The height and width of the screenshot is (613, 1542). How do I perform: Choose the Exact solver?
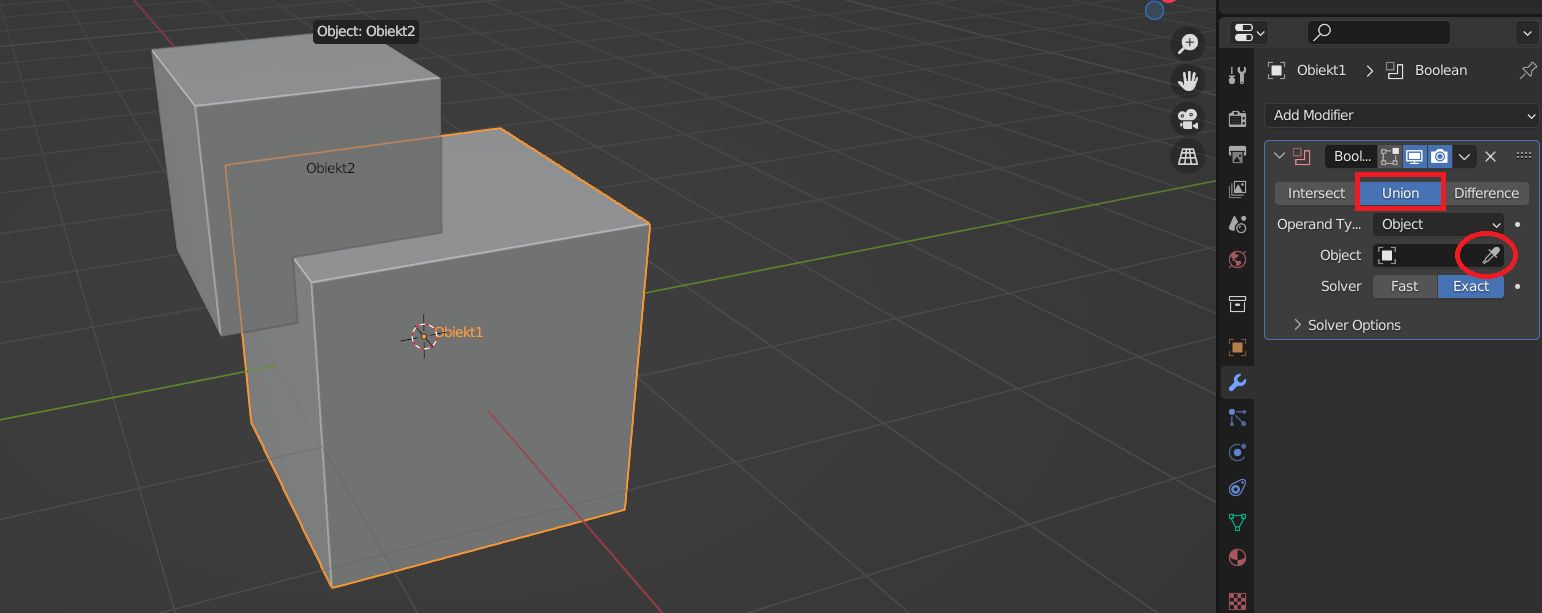[x=1471, y=286]
